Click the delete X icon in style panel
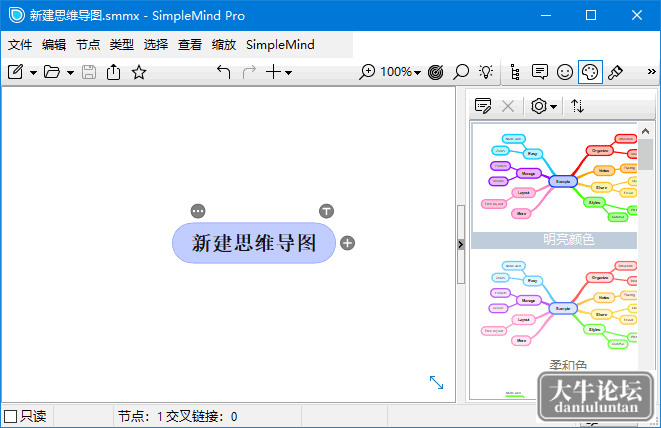 (x=508, y=106)
